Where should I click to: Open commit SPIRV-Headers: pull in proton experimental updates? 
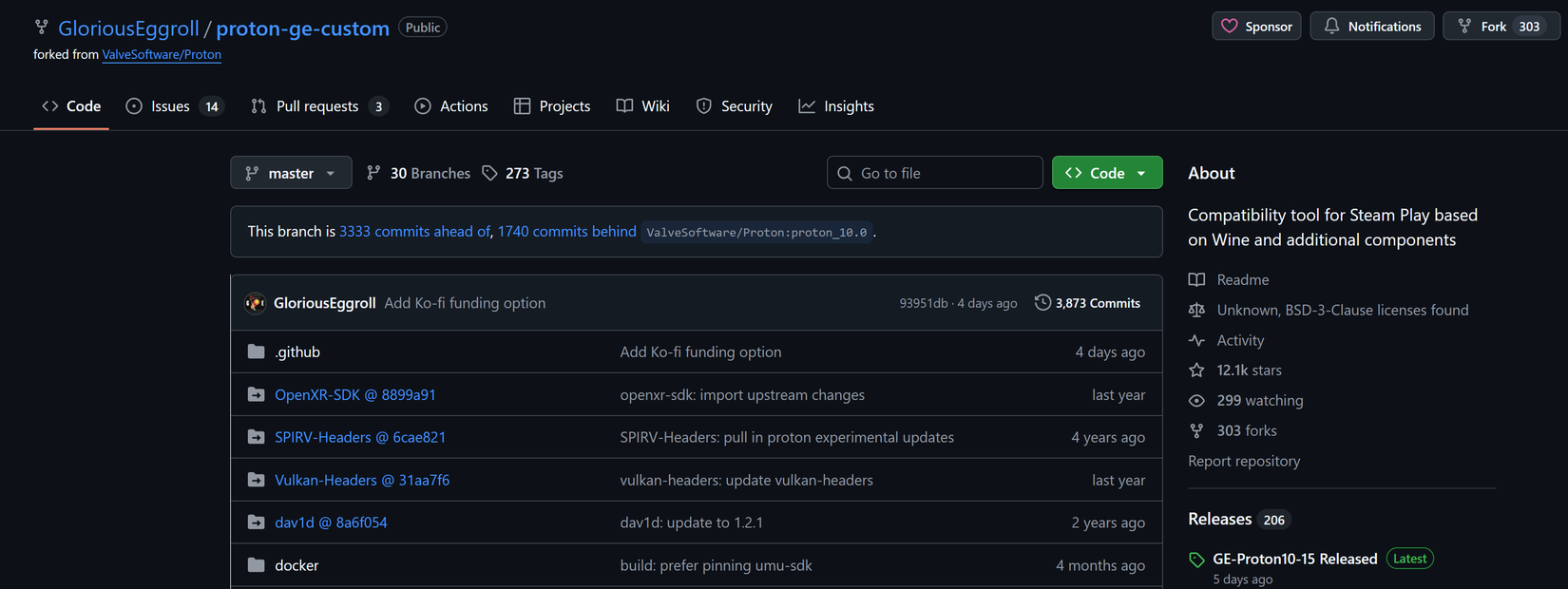click(787, 437)
